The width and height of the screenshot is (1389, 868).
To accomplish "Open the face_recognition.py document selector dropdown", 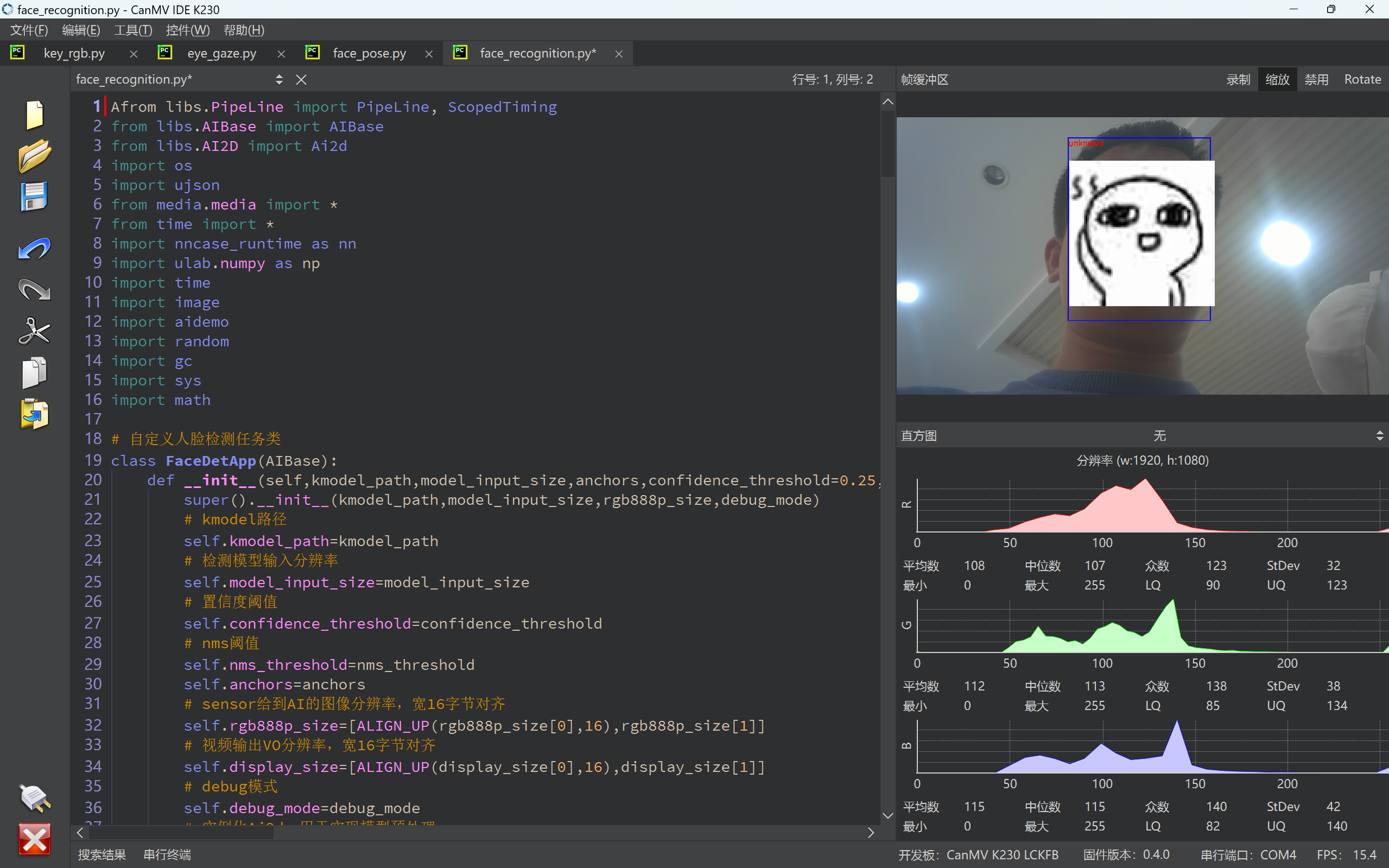I will 279,79.
